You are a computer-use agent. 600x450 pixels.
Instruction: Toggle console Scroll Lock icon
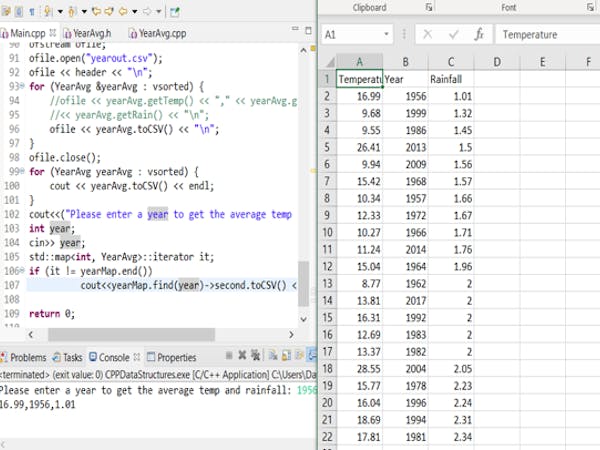coord(286,356)
